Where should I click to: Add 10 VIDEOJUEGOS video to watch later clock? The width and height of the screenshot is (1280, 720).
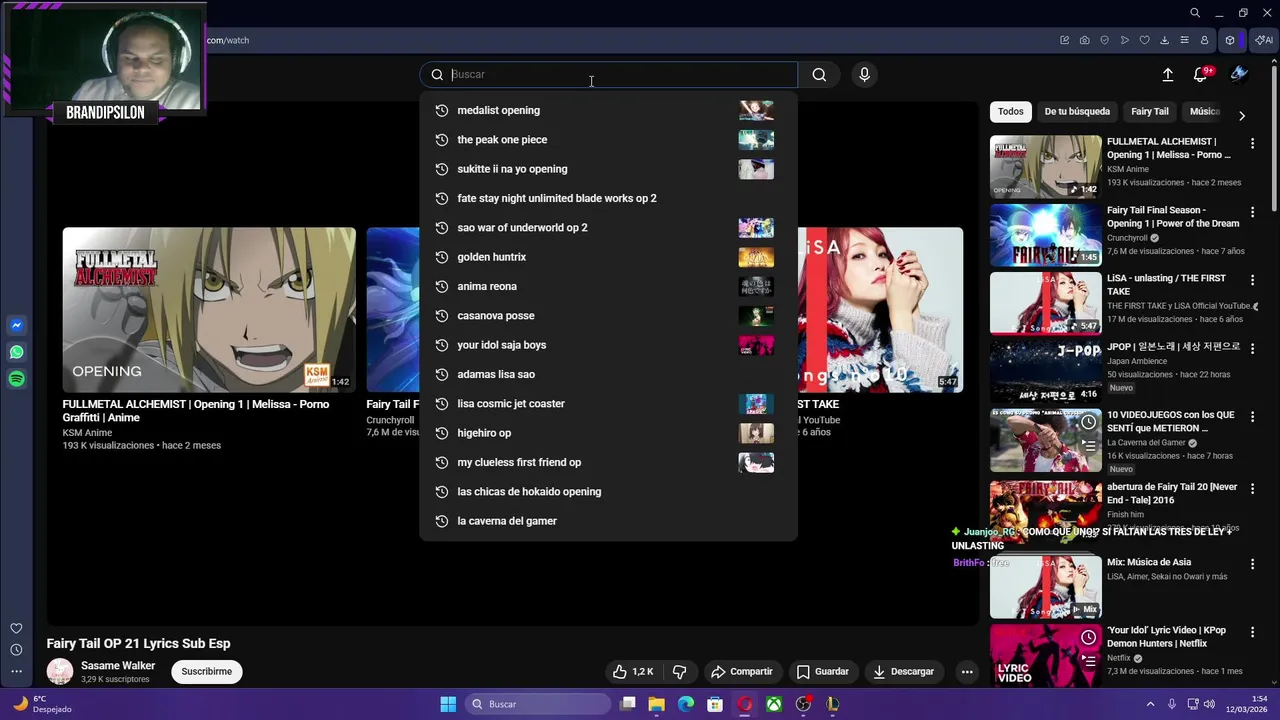(1088, 422)
